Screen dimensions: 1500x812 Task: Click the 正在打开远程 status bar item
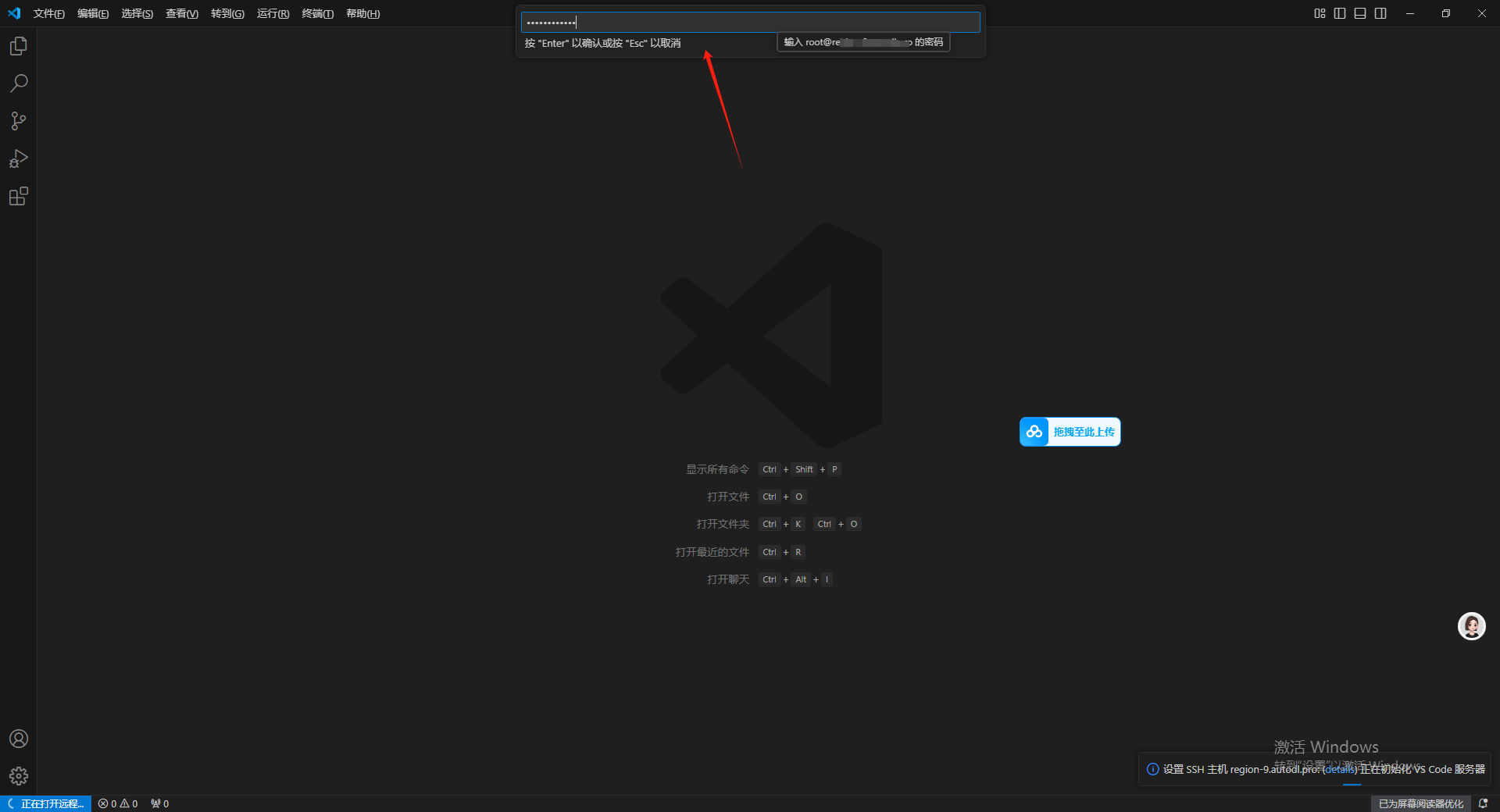click(46, 803)
